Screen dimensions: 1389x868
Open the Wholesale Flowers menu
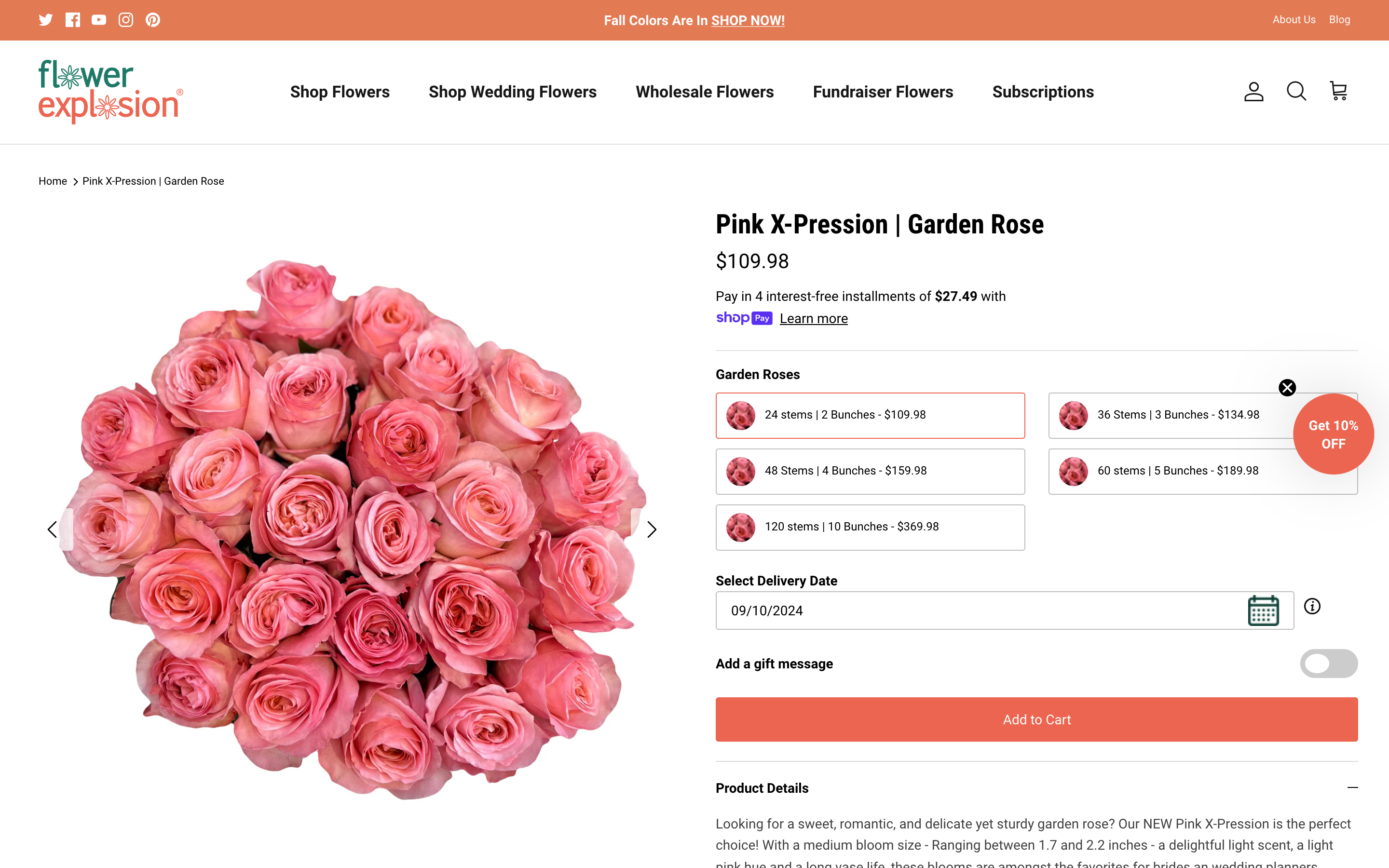[704, 91]
